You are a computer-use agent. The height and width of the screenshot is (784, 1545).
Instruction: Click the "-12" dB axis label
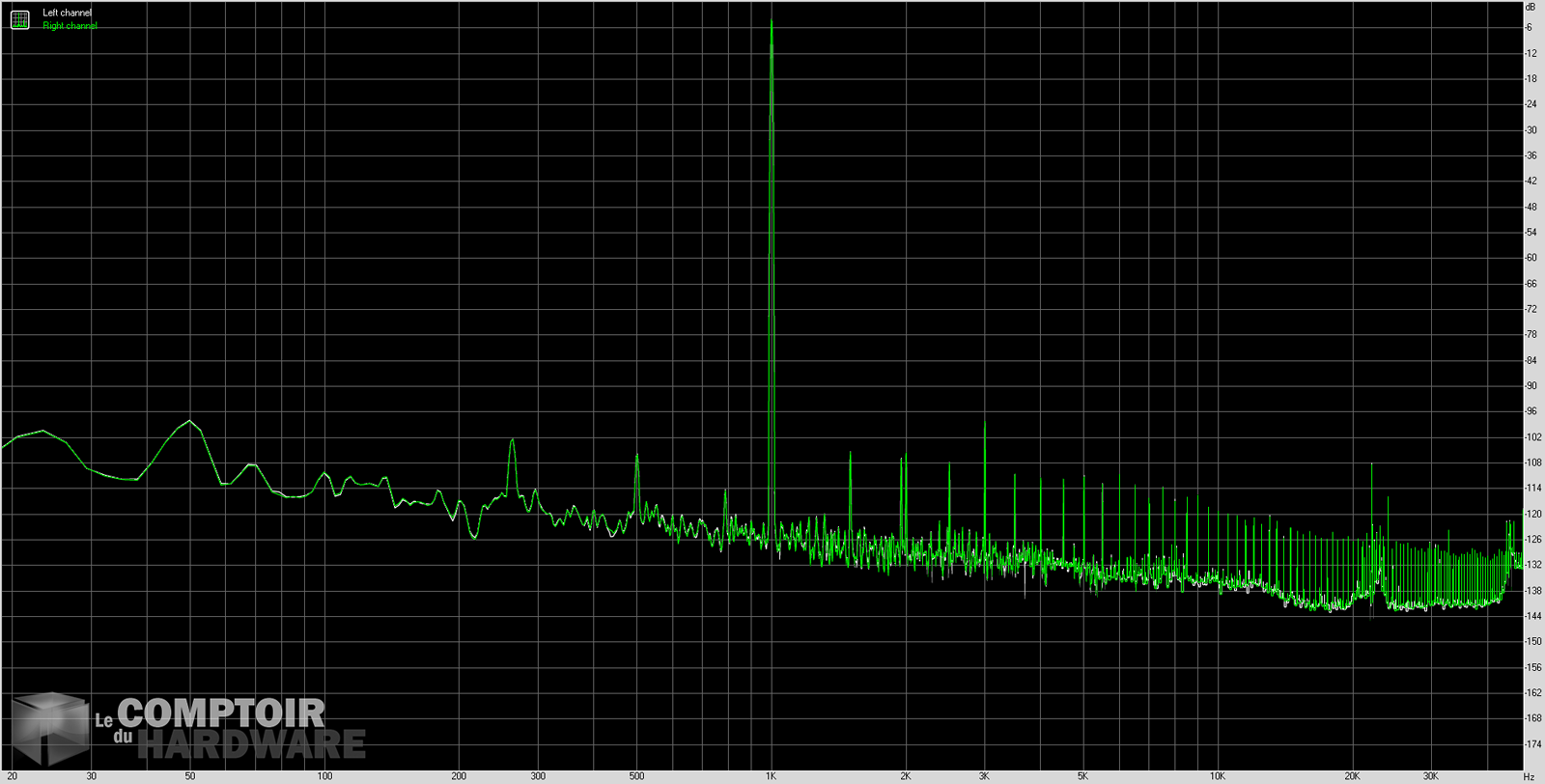1531,53
